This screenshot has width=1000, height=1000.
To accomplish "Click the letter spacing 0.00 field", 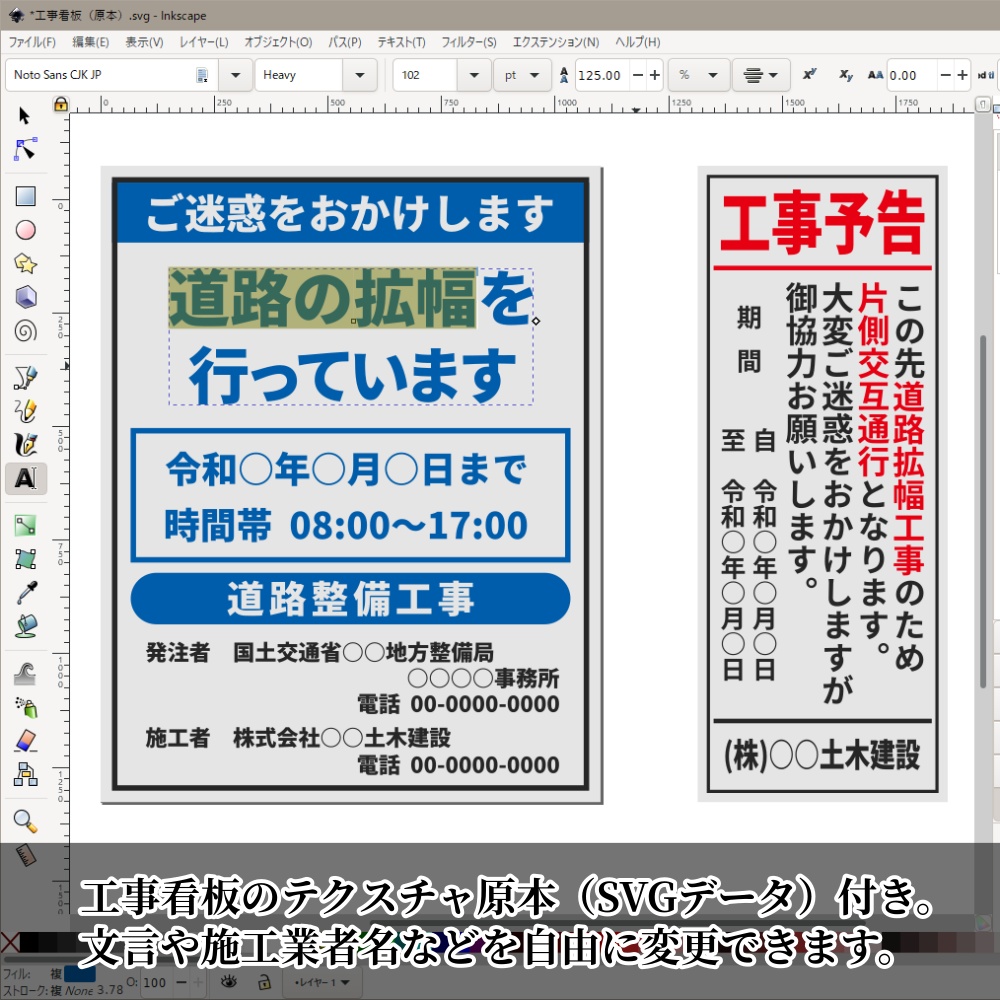I will click(911, 75).
